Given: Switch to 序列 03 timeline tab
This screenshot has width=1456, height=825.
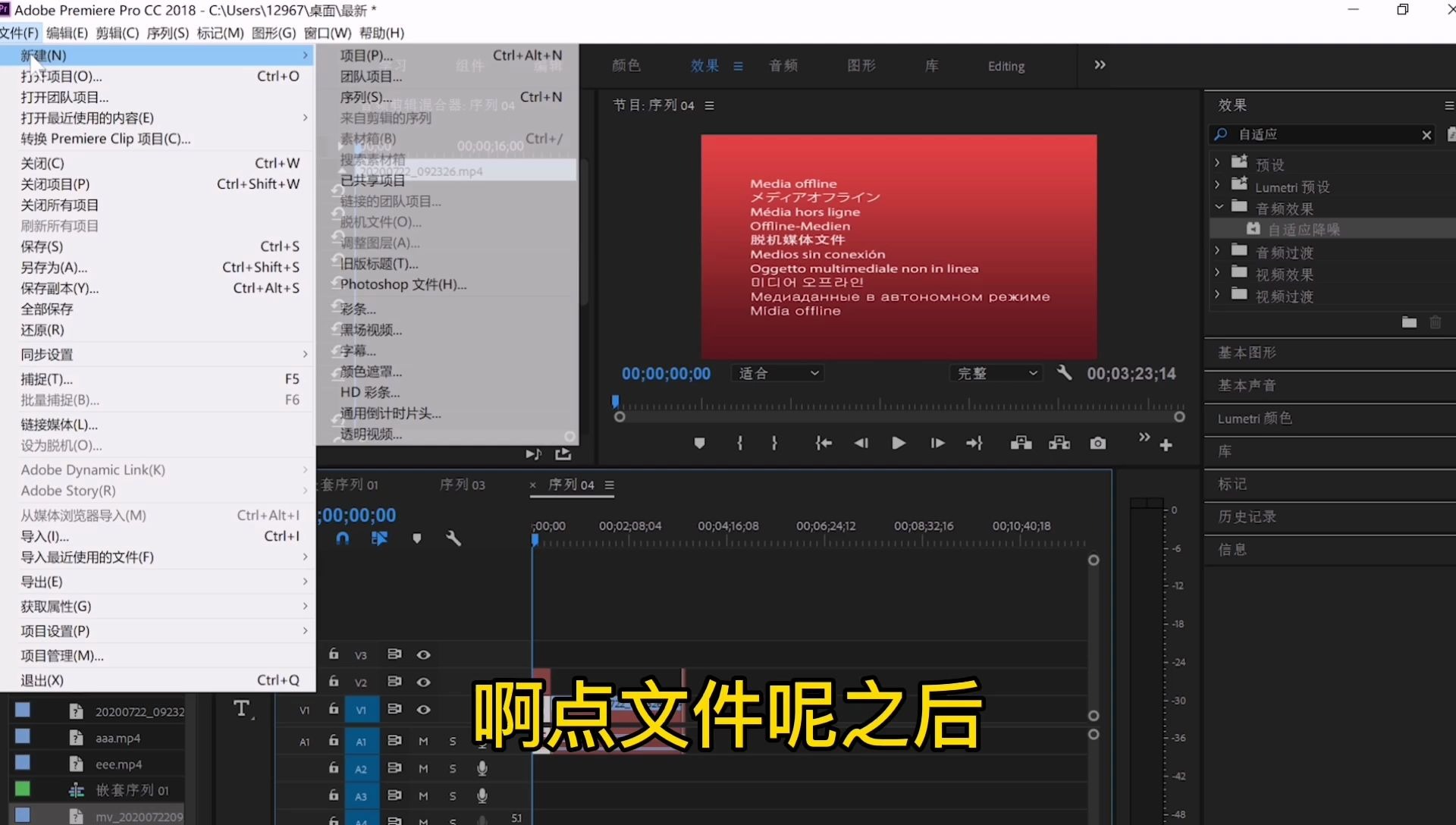Looking at the screenshot, I should 462,485.
